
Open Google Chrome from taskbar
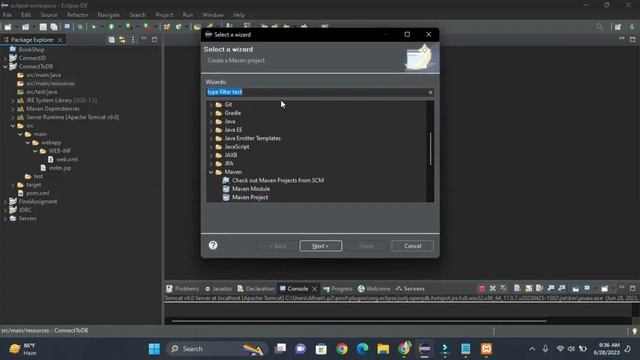point(342,349)
